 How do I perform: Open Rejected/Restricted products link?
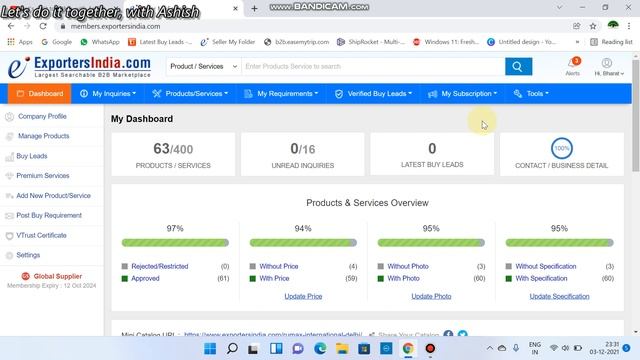click(160, 266)
